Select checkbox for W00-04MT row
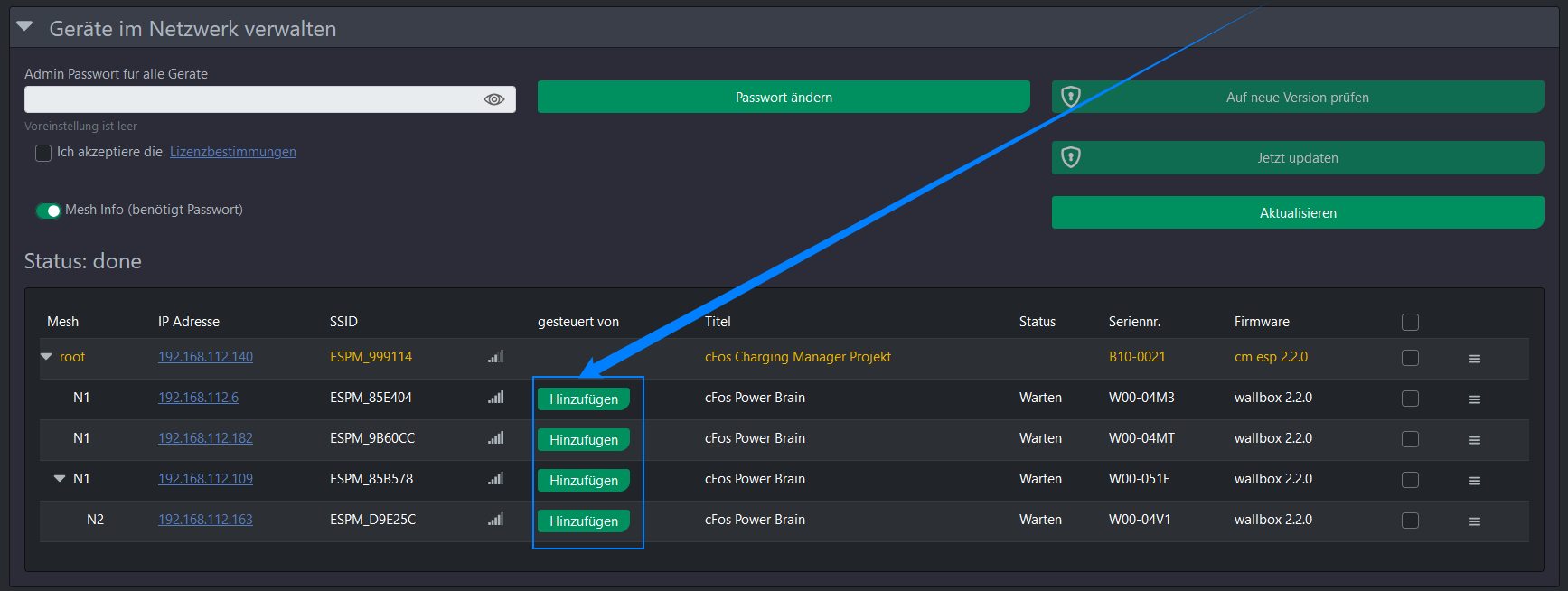This screenshot has height=591, width=1568. pyautogui.click(x=1410, y=439)
